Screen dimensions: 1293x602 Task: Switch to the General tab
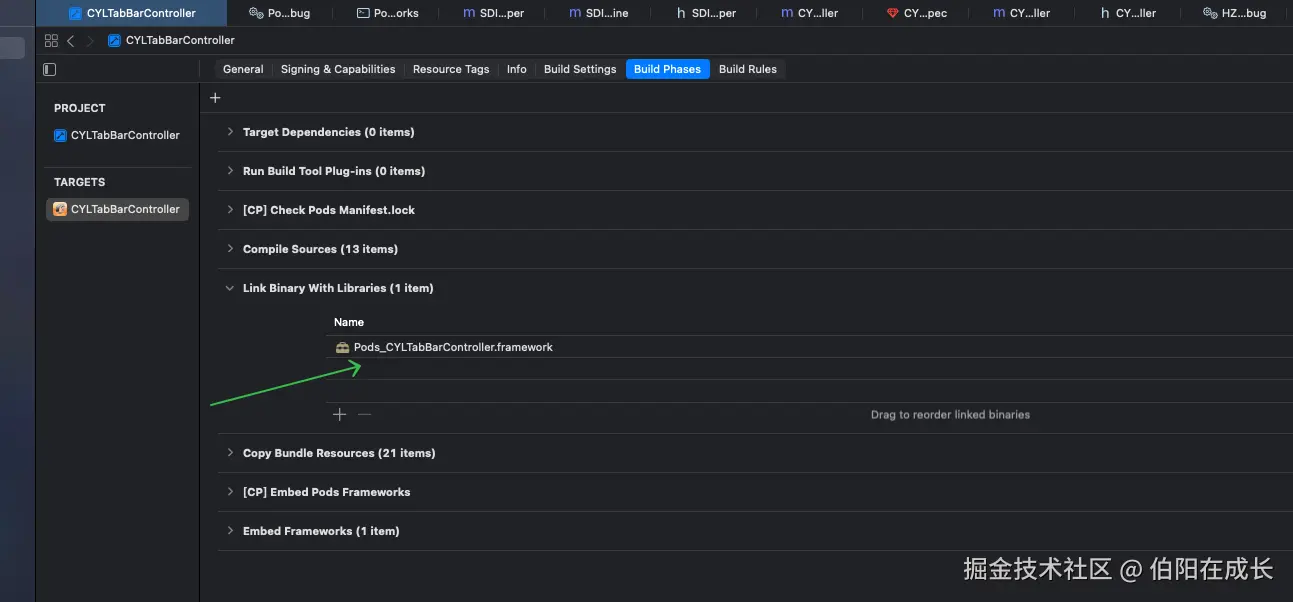[x=243, y=69]
